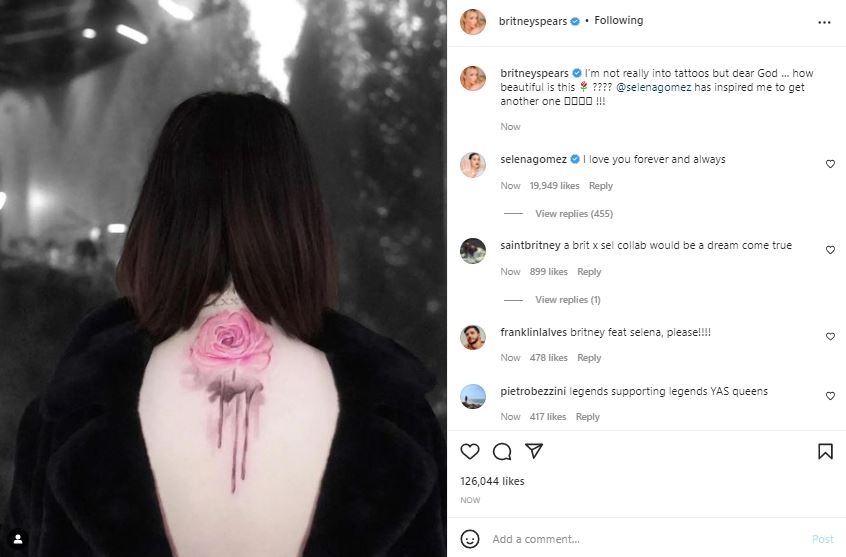Image resolution: width=846 pixels, height=557 pixels.
Task: Expand View replies (1)
Action: pyautogui.click(x=568, y=300)
